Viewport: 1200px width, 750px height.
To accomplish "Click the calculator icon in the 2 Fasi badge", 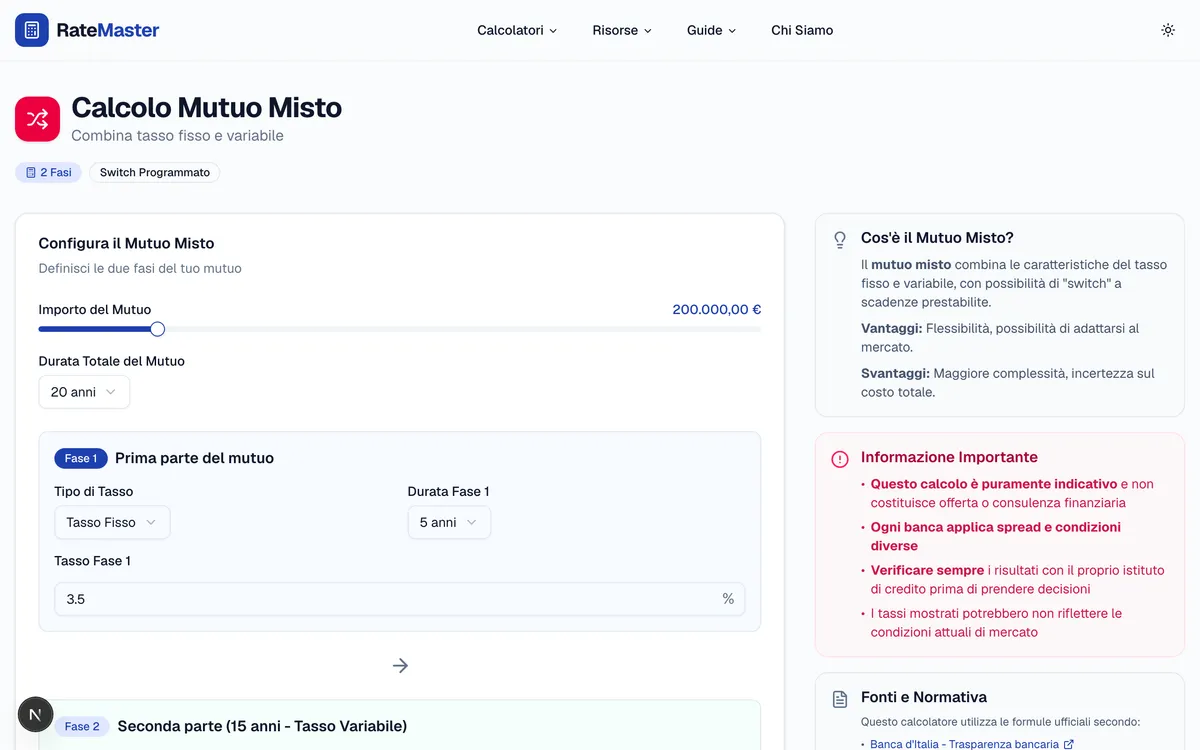I will tap(31, 173).
